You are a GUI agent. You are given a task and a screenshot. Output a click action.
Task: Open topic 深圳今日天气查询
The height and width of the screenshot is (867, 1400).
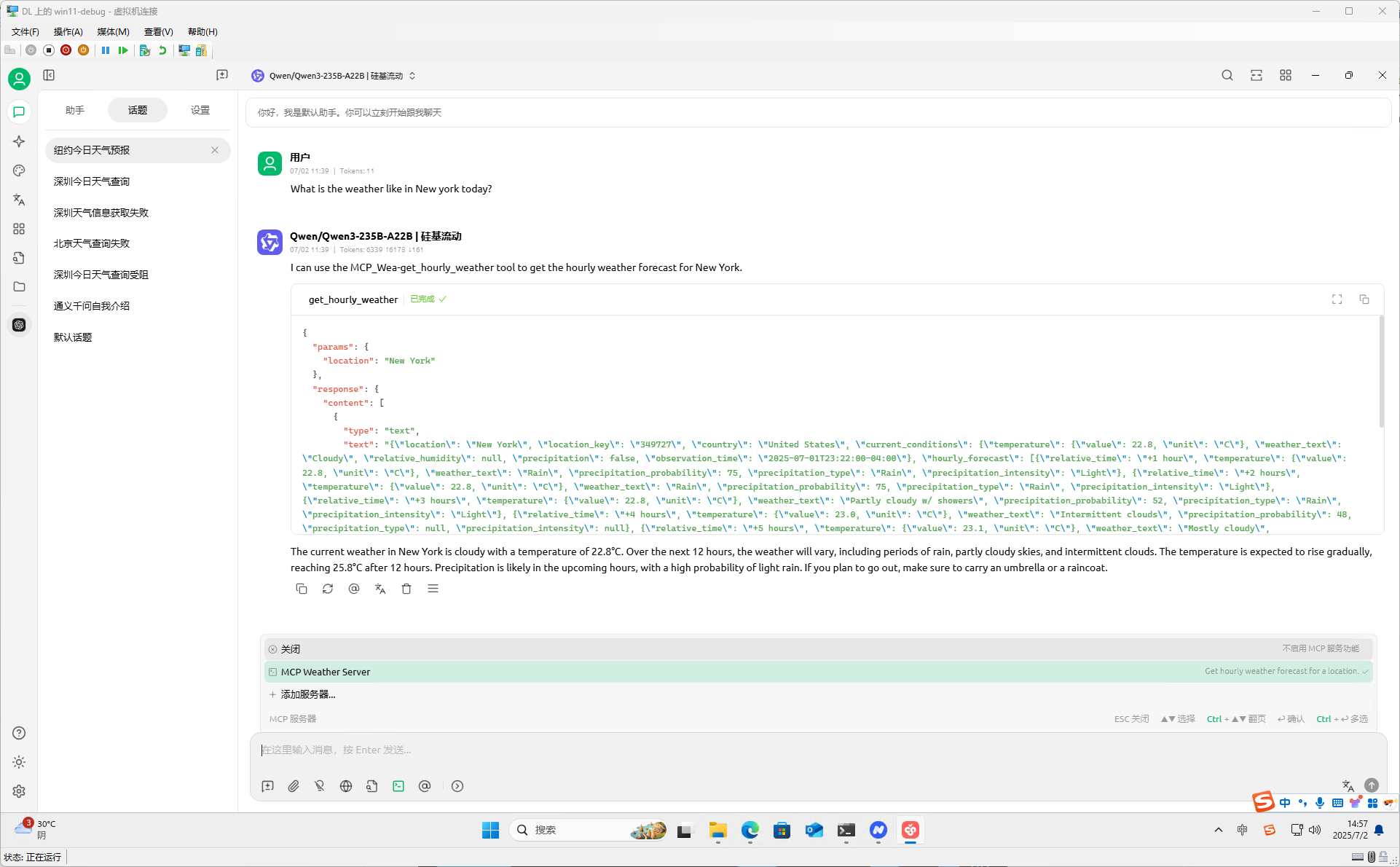(92, 181)
